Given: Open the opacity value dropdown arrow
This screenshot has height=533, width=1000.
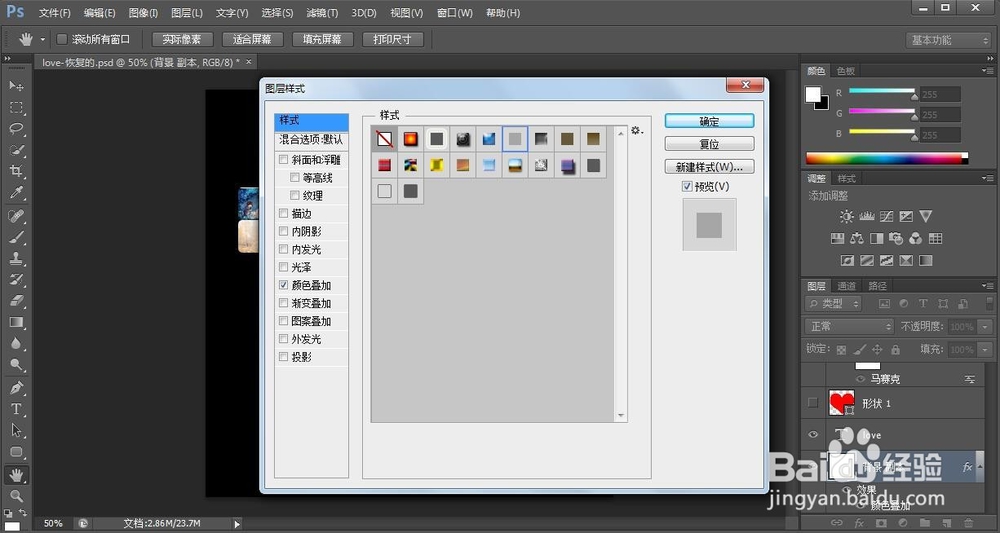Looking at the screenshot, I should 985,327.
